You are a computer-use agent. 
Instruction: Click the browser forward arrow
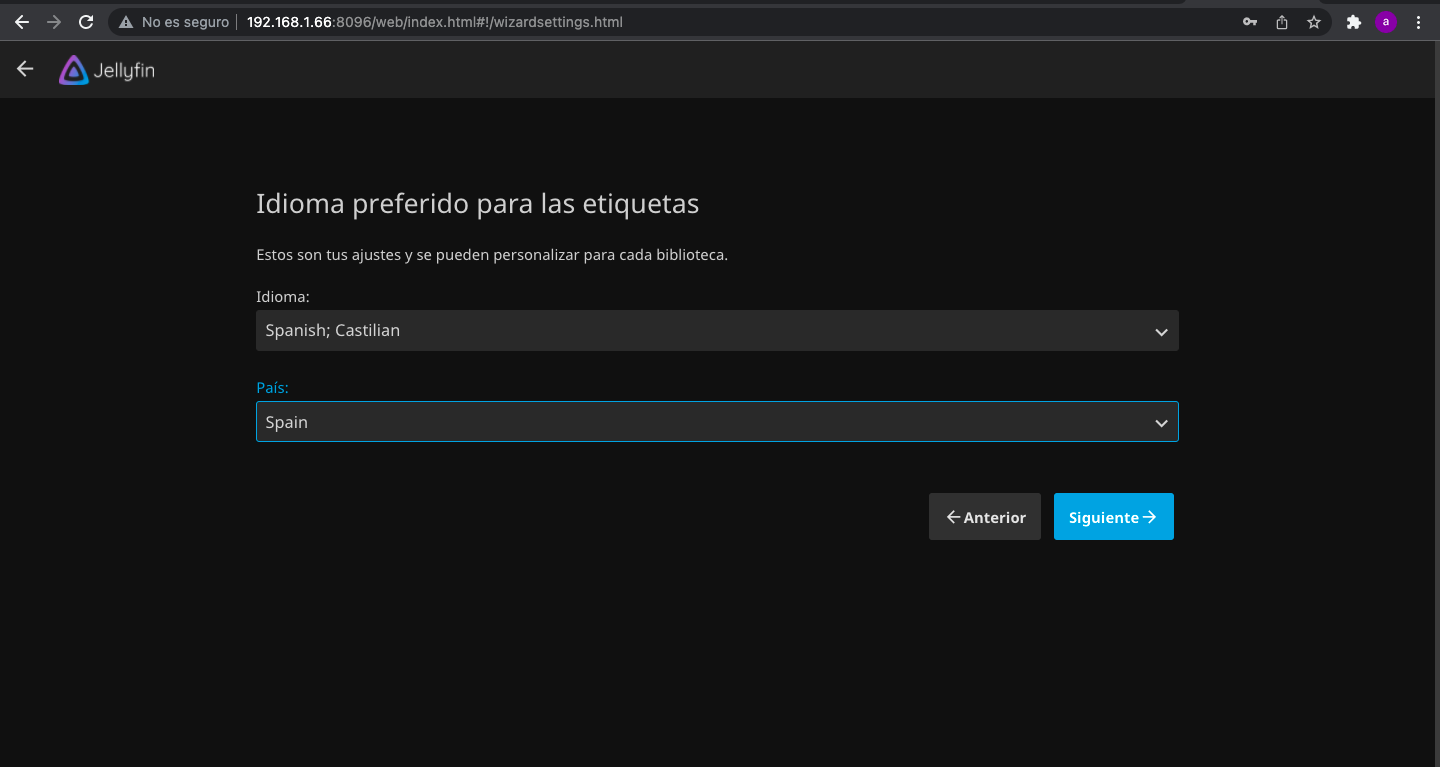(x=54, y=22)
